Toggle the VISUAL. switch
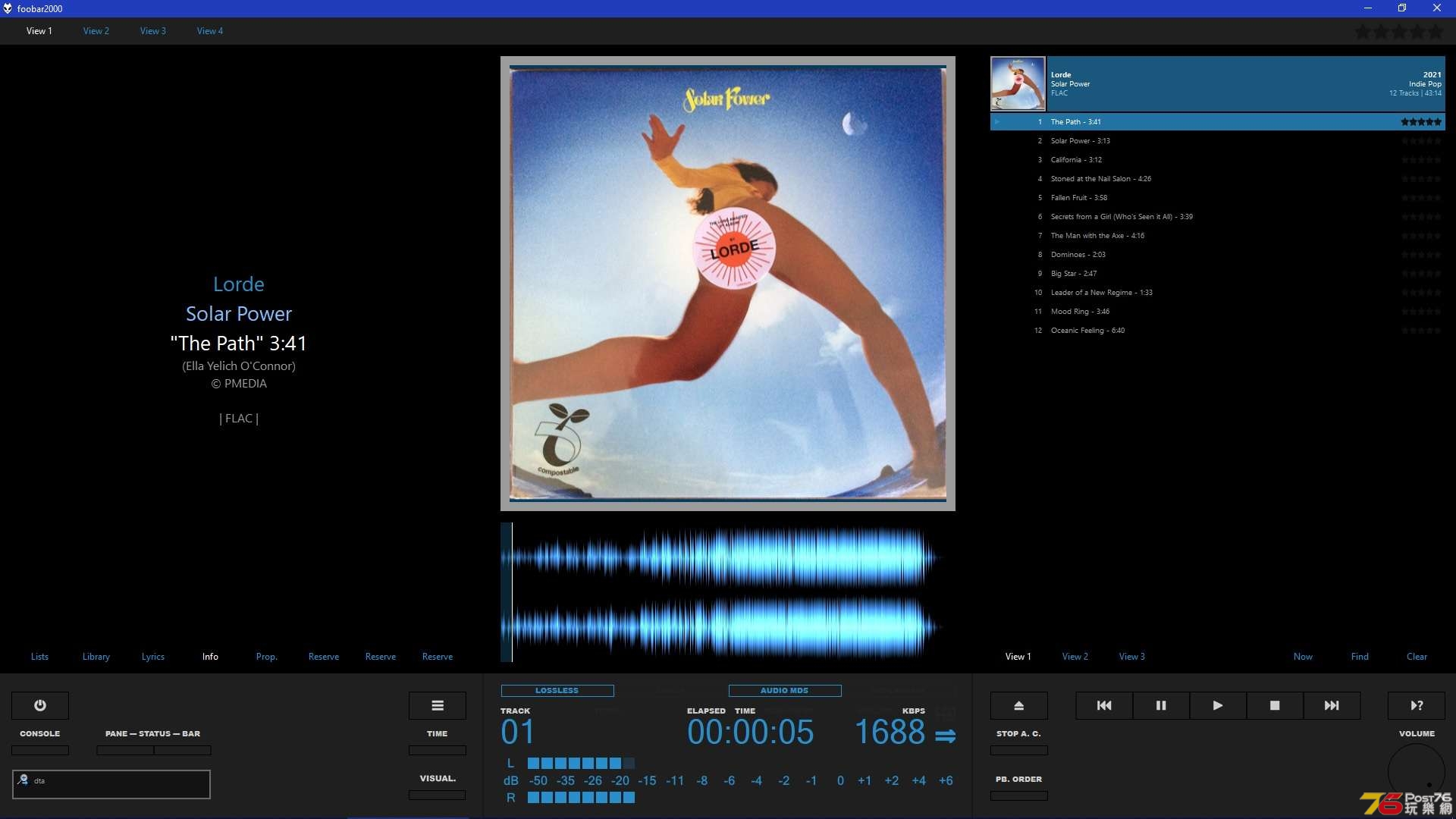 [438, 795]
